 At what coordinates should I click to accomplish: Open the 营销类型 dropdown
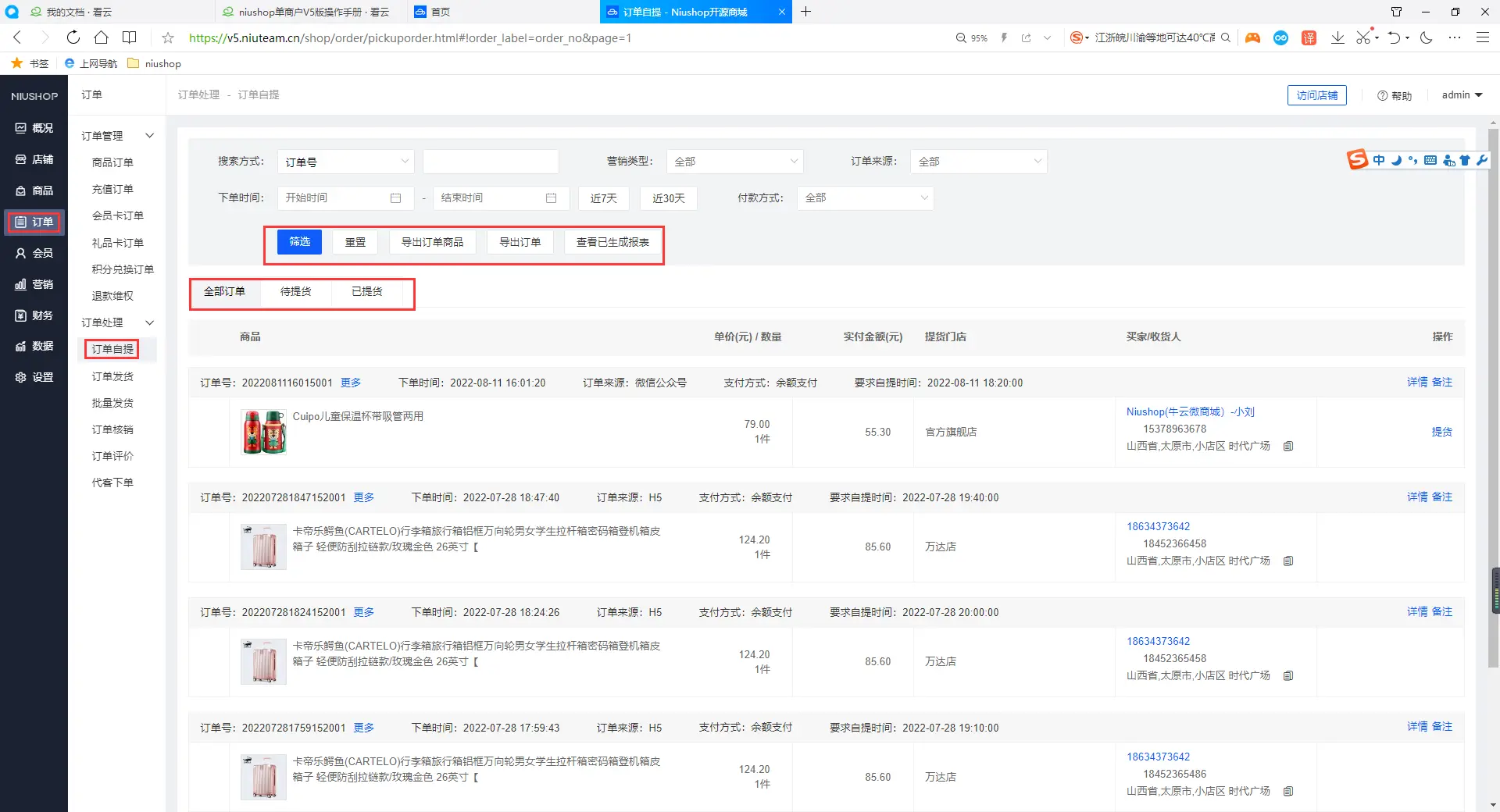point(735,162)
